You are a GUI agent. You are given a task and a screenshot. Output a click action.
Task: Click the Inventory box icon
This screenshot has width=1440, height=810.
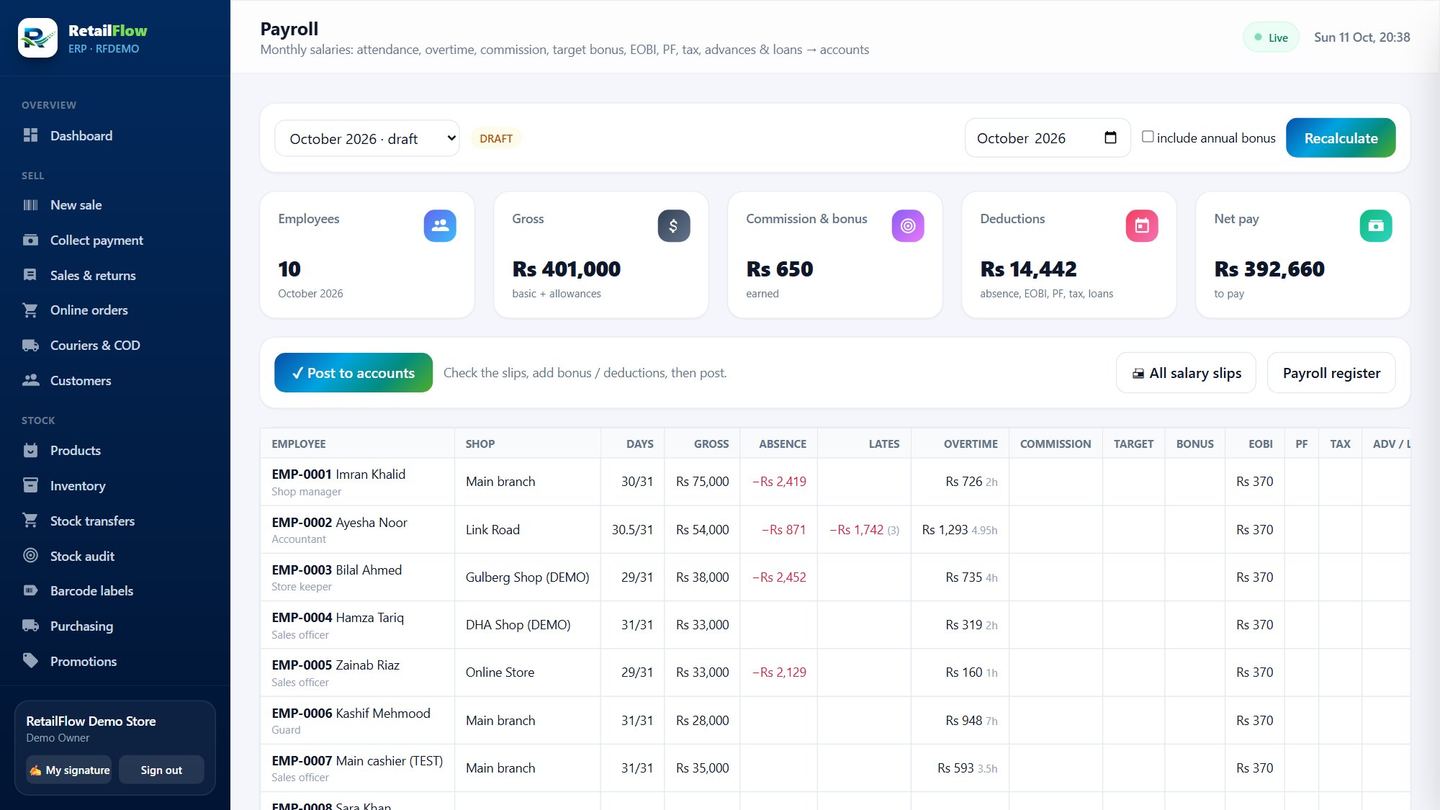tap(31, 486)
